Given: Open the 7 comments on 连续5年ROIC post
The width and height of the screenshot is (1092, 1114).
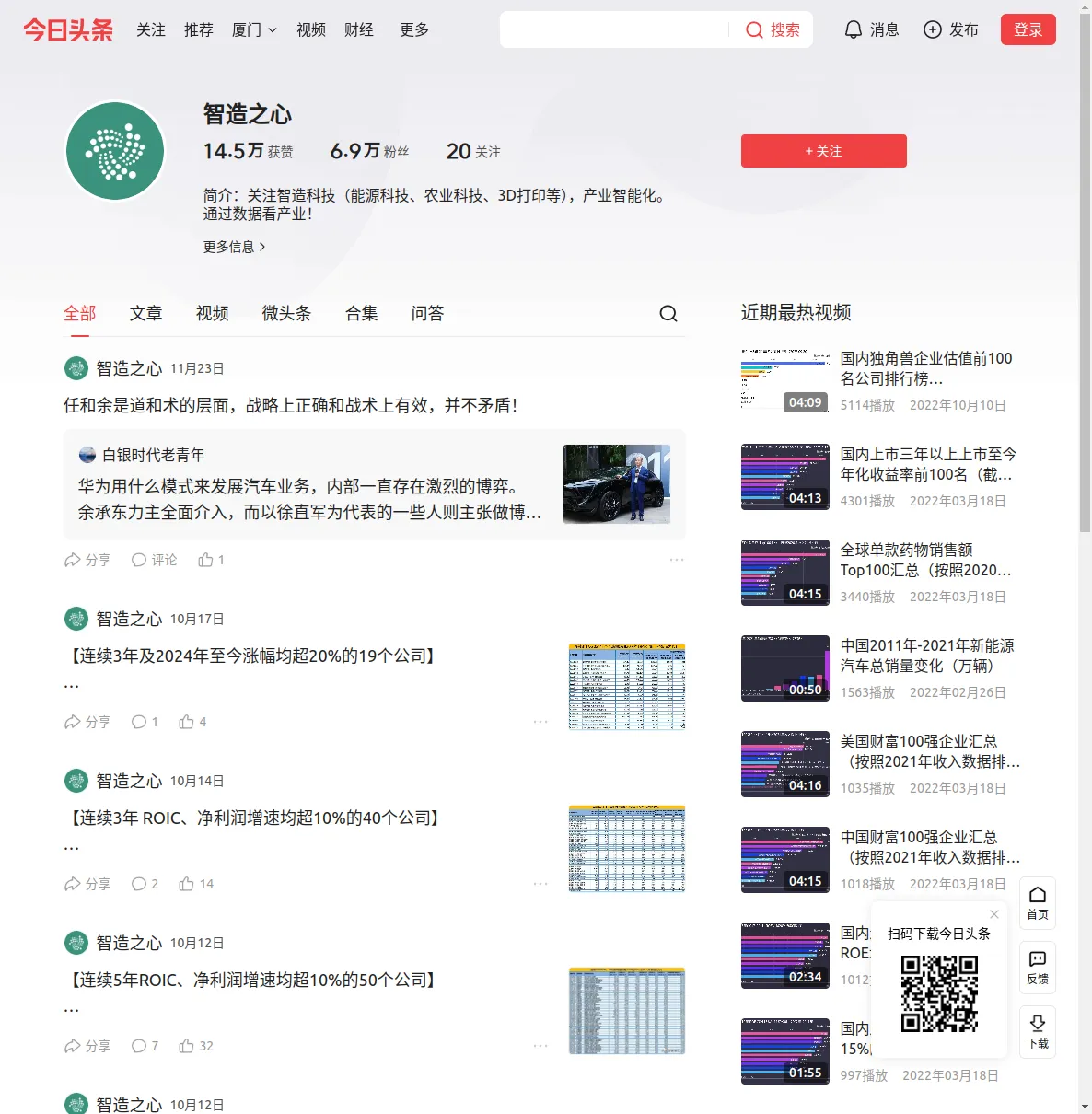Looking at the screenshot, I should [x=145, y=1046].
